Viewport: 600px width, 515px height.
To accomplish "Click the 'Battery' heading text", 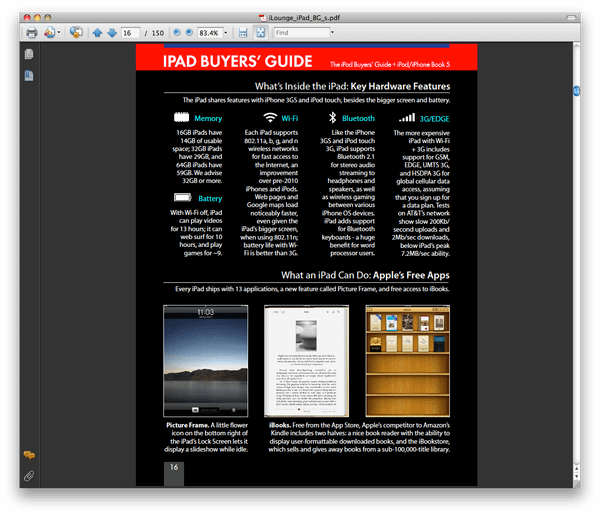I will [x=210, y=199].
